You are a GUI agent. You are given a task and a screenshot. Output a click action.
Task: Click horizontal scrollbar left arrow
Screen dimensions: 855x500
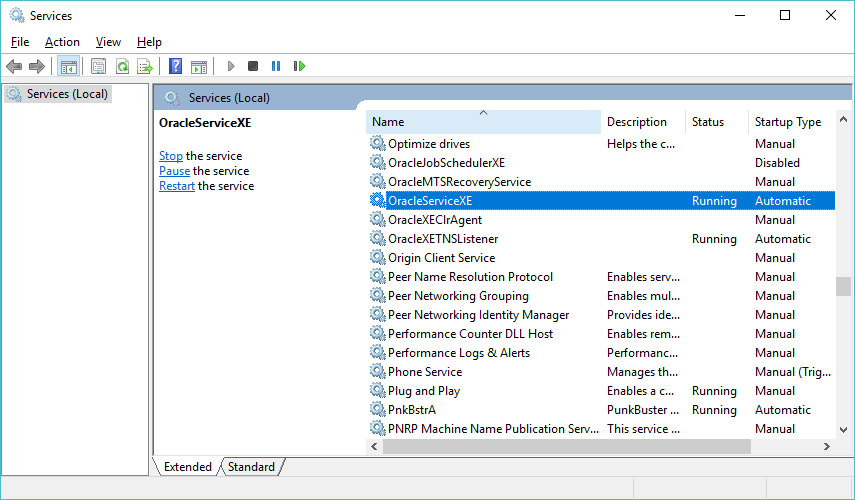(374, 447)
